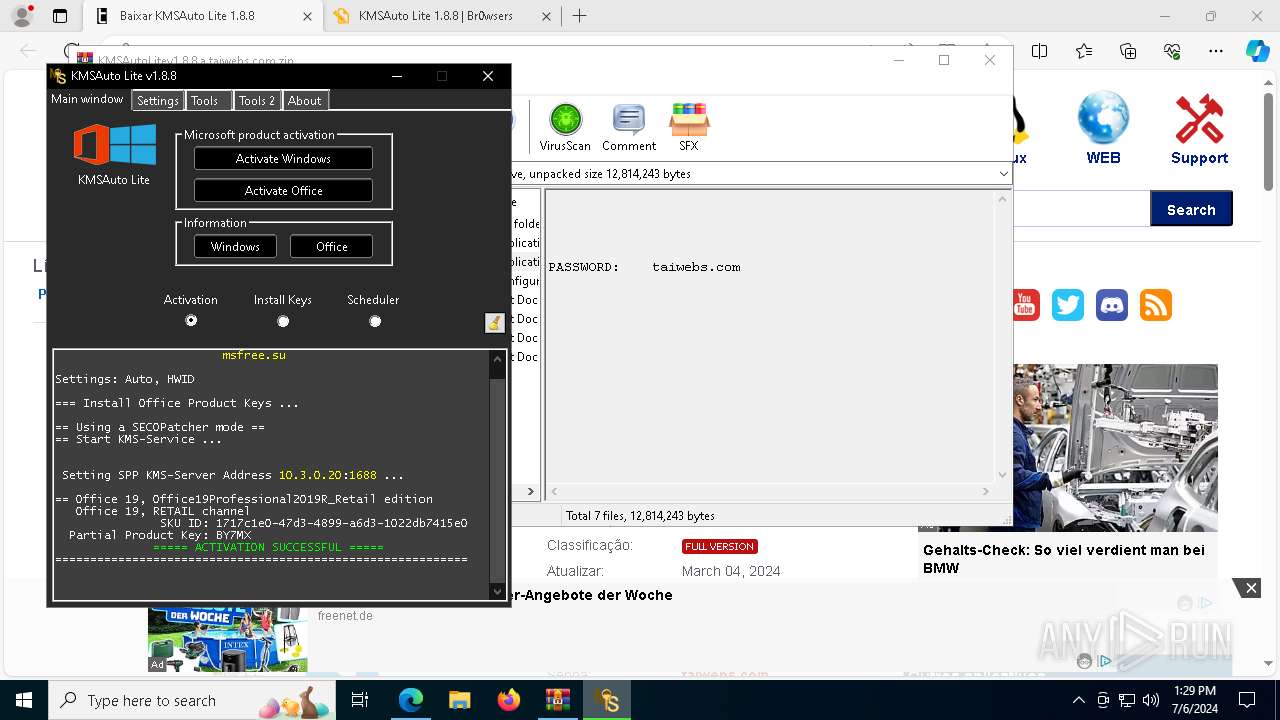Add a new Edge browser tab
Image resolution: width=1280 pixels, height=720 pixels.
click(x=579, y=16)
